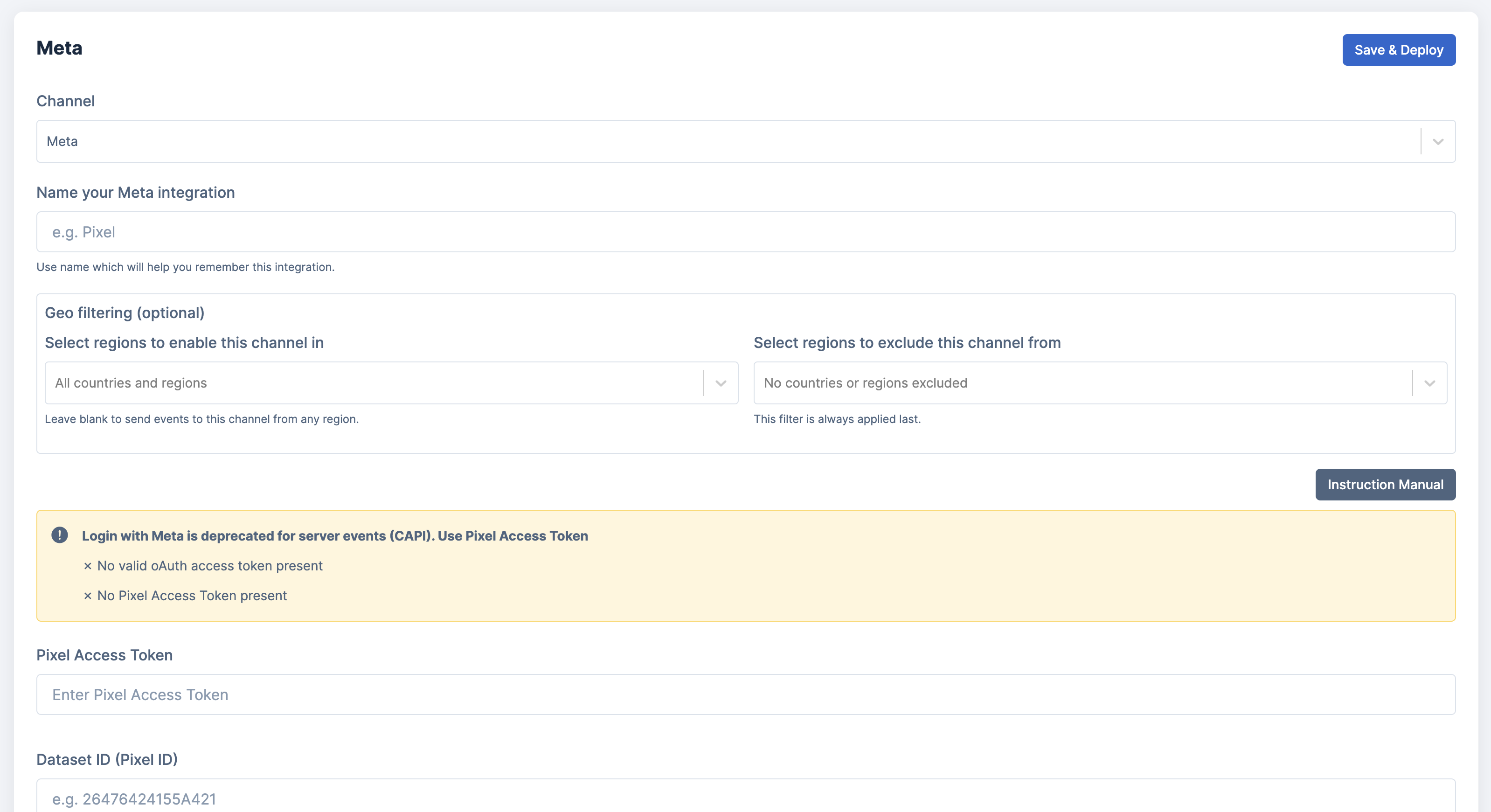Click the X icon beside Pixel Access Token message

pyautogui.click(x=87, y=596)
